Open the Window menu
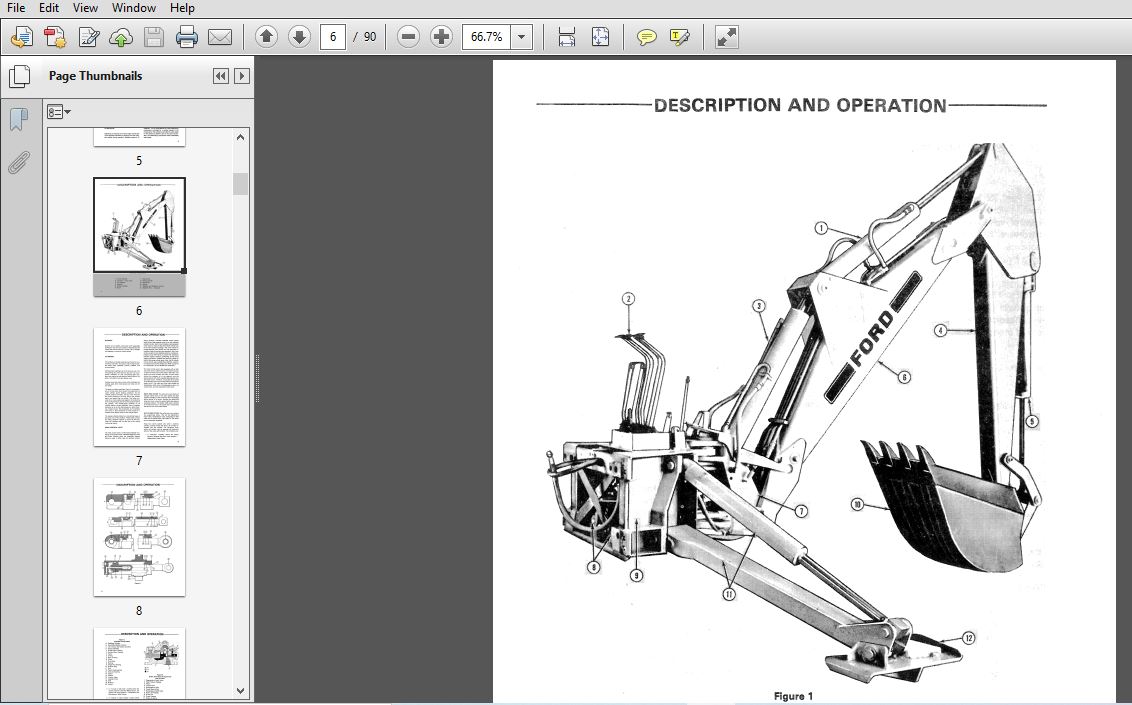The height and width of the screenshot is (705, 1132). pyautogui.click(x=134, y=8)
